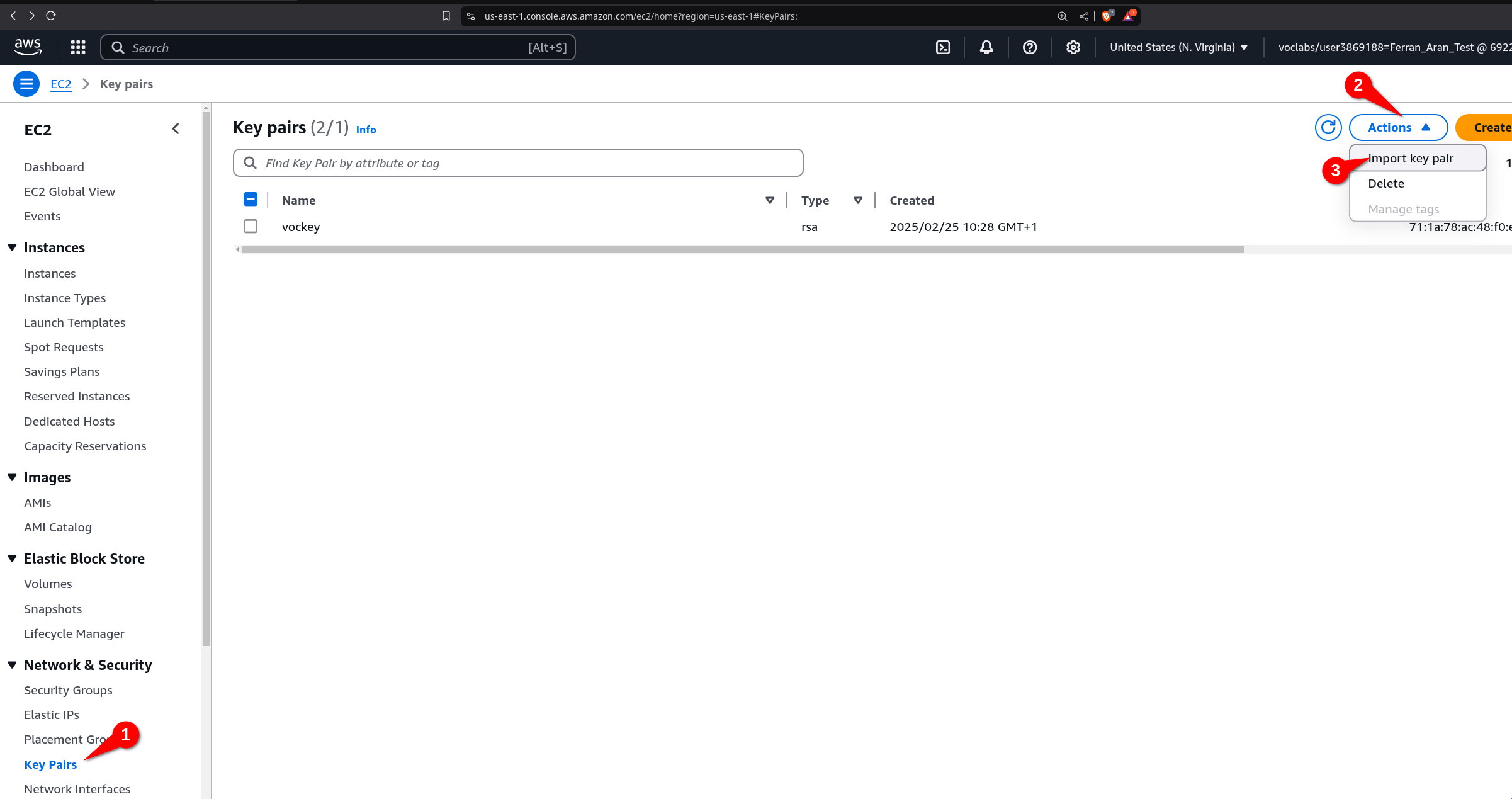Bookmark the current page

tap(446, 16)
